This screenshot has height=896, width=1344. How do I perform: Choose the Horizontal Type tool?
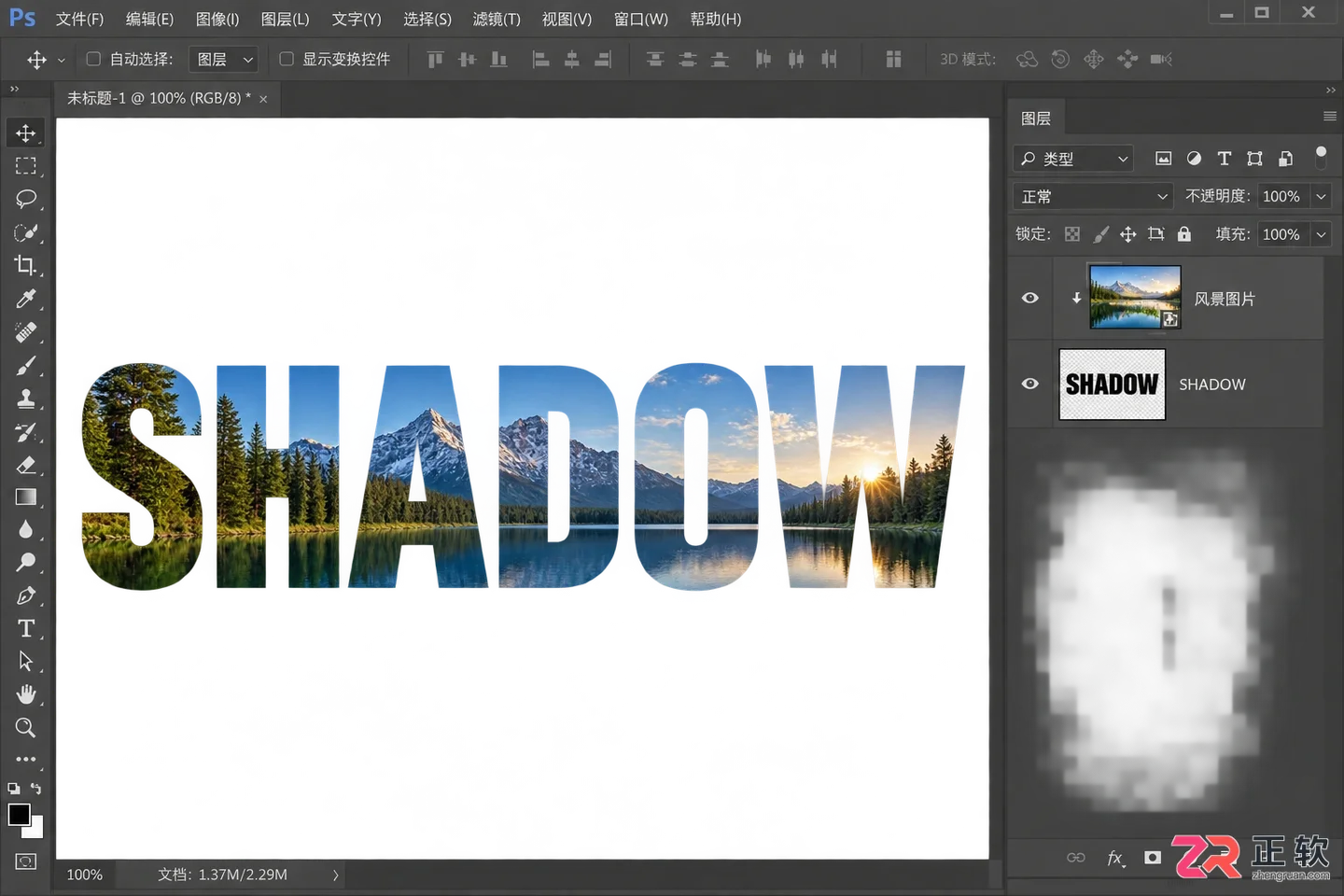[x=25, y=628]
